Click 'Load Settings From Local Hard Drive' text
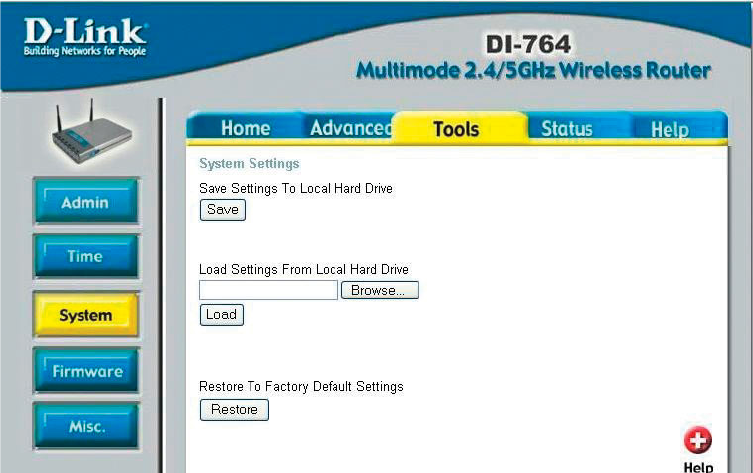Image resolution: width=753 pixels, height=473 pixels. [x=304, y=269]
